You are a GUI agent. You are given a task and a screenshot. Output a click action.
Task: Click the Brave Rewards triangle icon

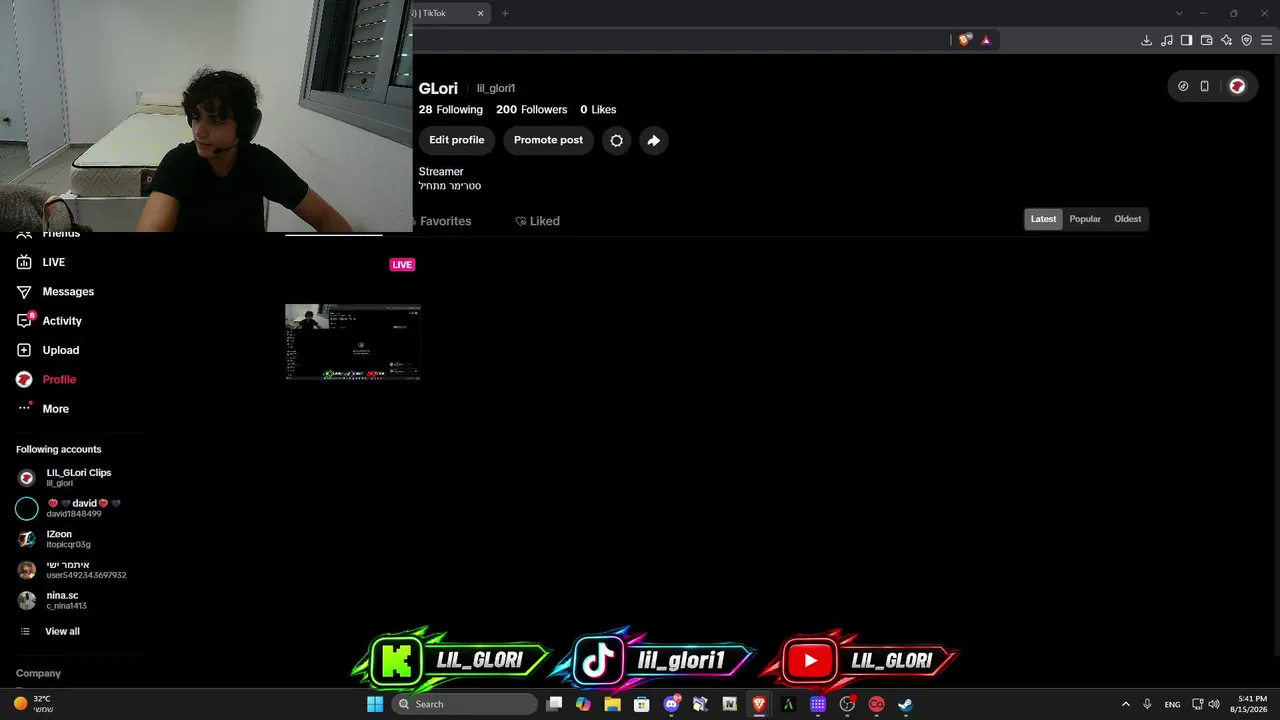coord(986,40)
